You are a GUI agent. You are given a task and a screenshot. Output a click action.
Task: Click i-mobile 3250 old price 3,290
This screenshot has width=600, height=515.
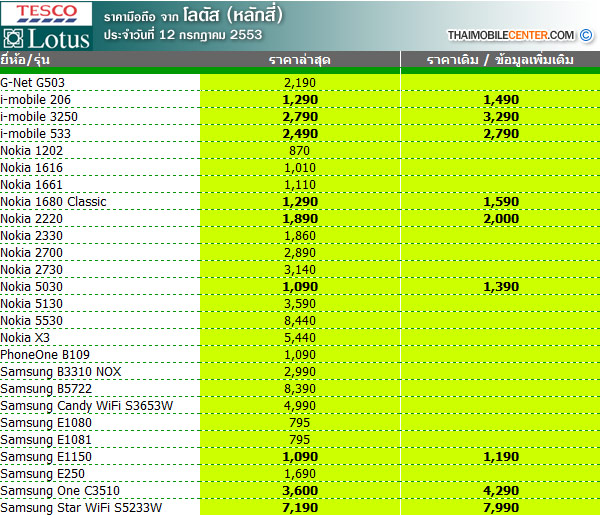(x=501, y=117)
